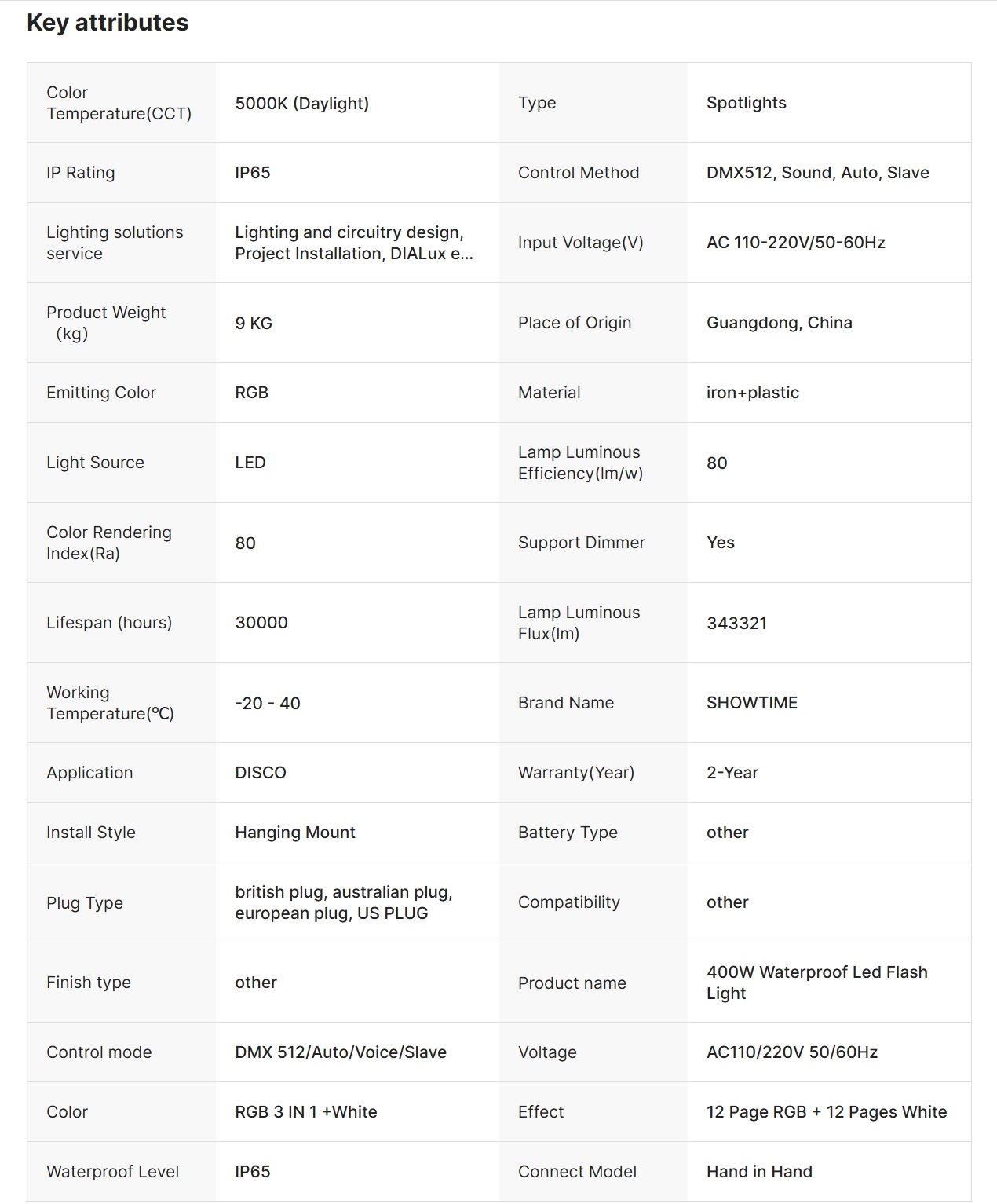The image size is (997, 1204).
Task: Click the Waterproof Level label
Action: coord(112,1172)
